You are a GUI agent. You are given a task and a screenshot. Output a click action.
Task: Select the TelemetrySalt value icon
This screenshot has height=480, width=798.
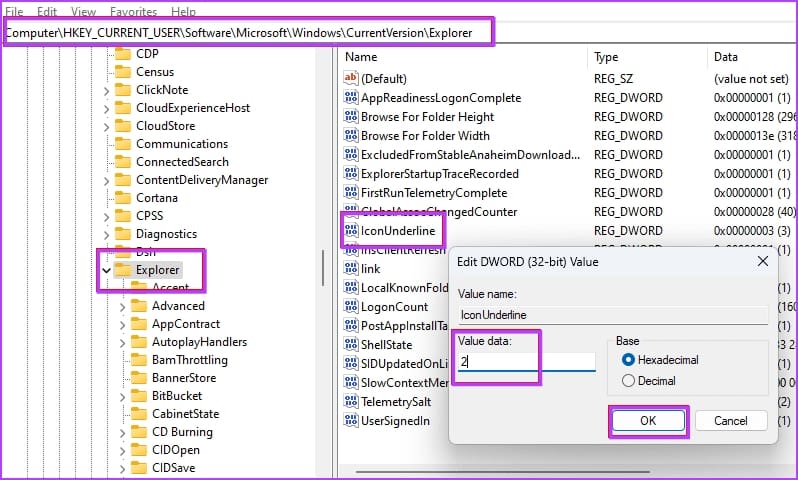tap(351, 402)
